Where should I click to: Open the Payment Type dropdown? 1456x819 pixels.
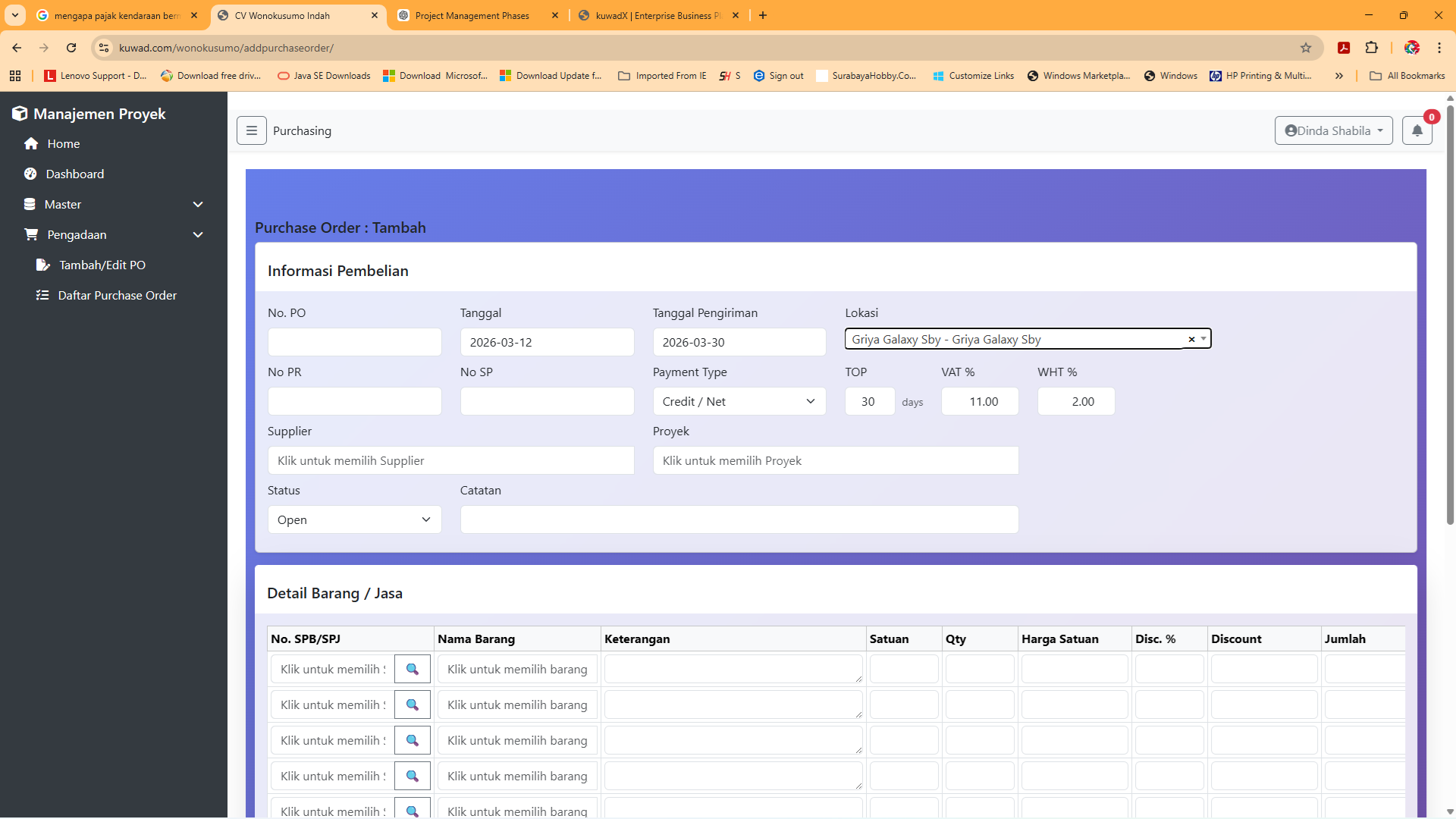[x=739, y=401]
